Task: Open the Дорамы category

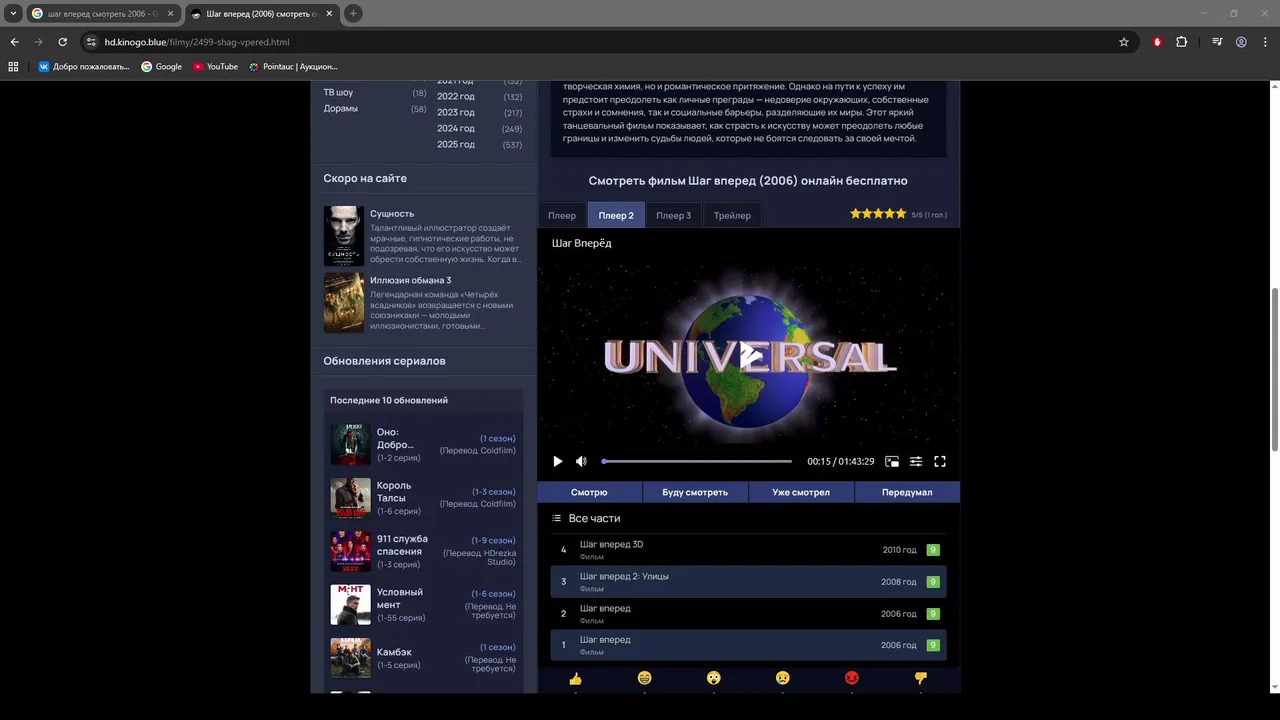Action: click(x=340, y=108)
